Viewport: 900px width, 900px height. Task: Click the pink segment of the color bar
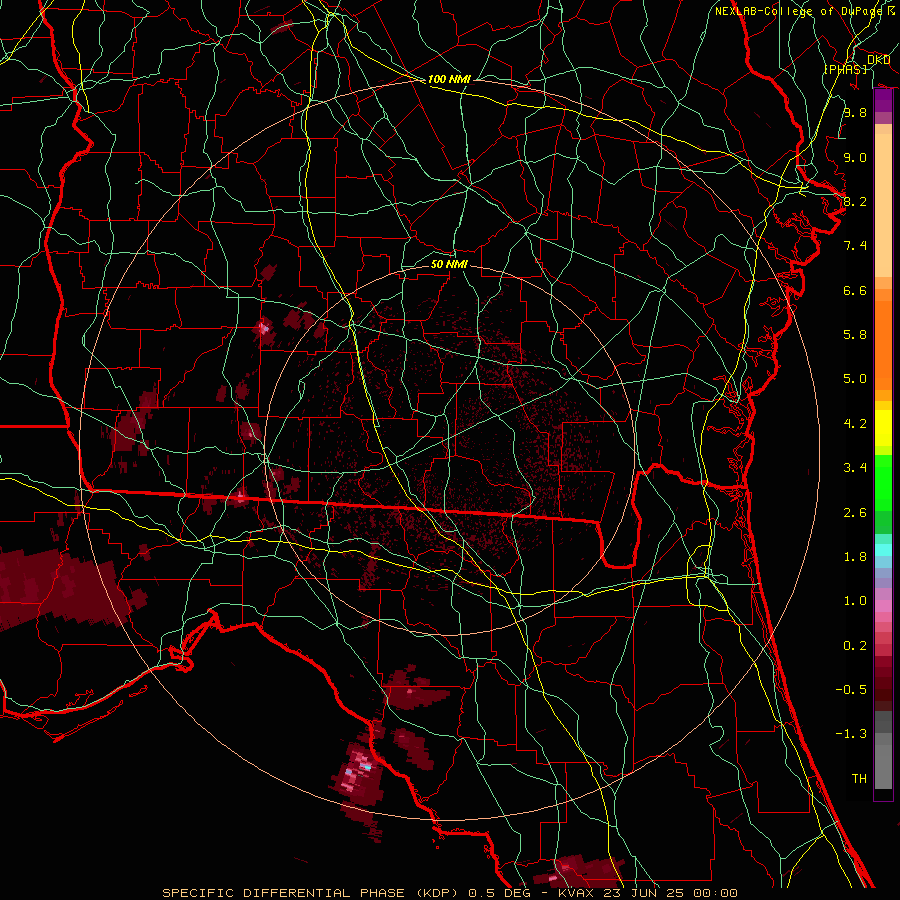(883, 606)
